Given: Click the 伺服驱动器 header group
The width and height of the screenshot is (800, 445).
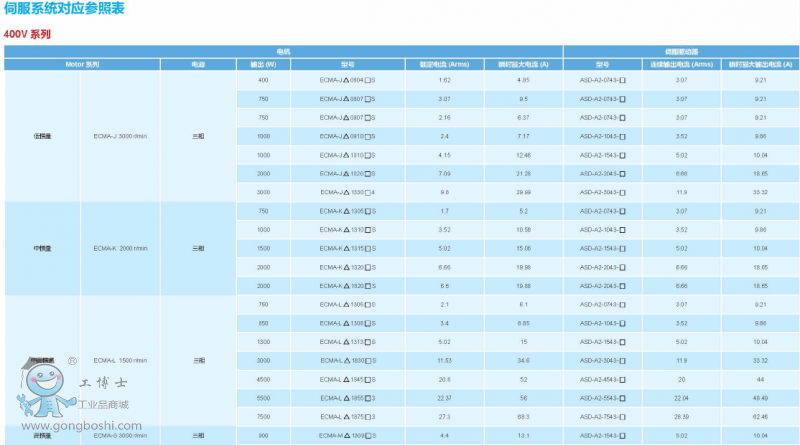Looking at the screenshot, I should tap(680, 50).
